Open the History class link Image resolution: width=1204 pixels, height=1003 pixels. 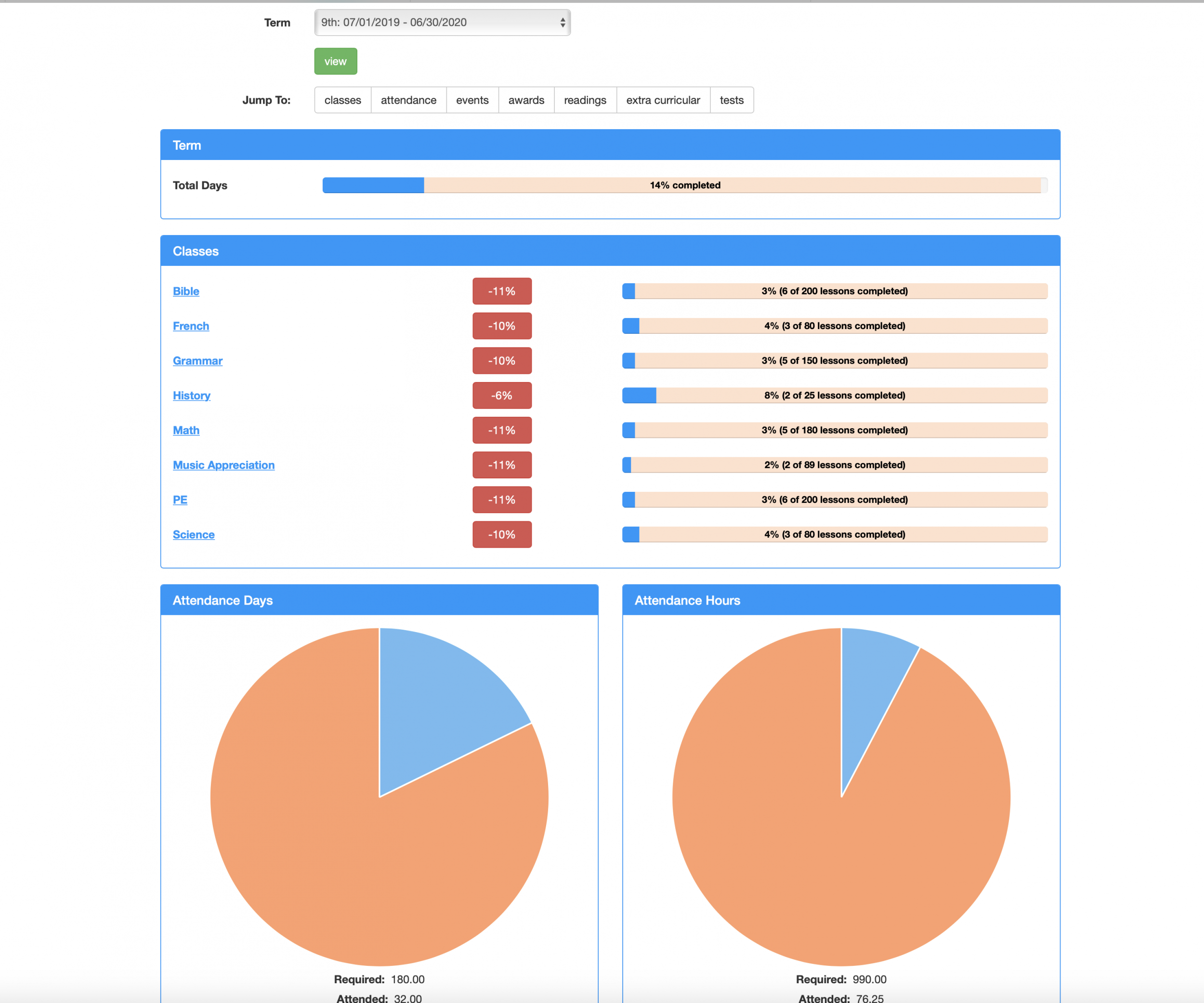tap(192, 396)
